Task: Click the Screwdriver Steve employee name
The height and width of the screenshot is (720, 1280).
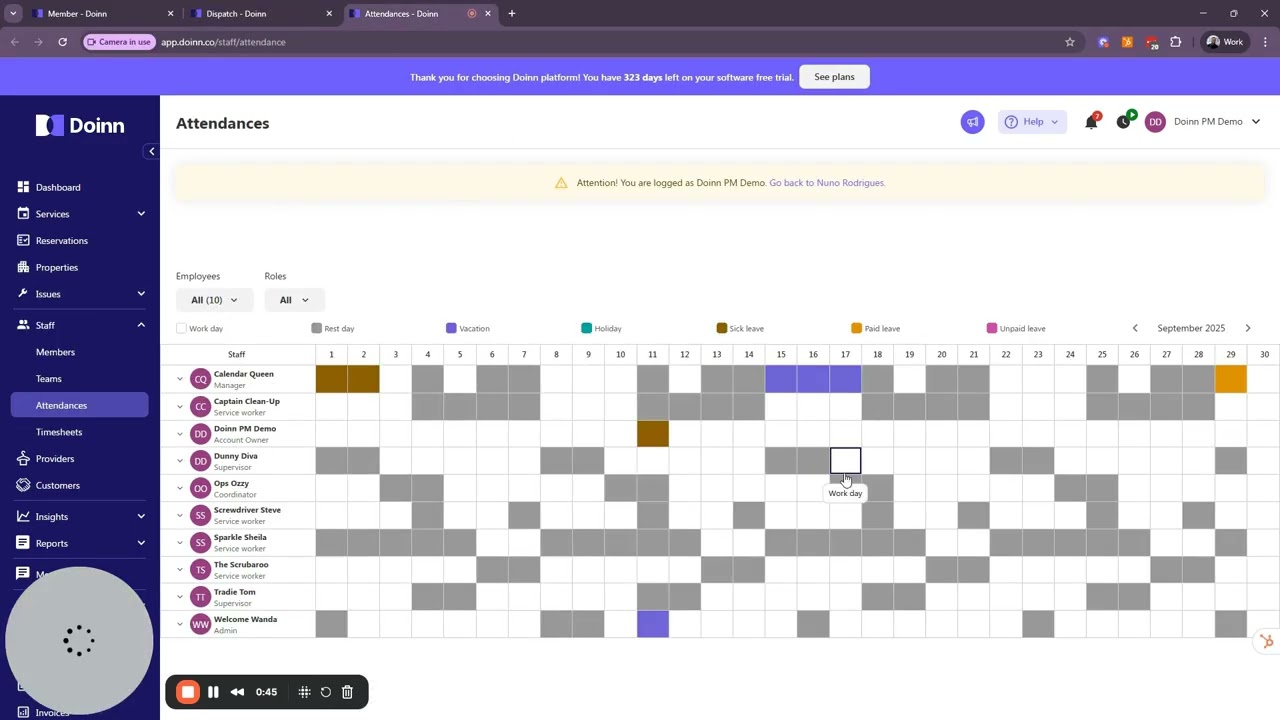Action: tap(247, 510)
